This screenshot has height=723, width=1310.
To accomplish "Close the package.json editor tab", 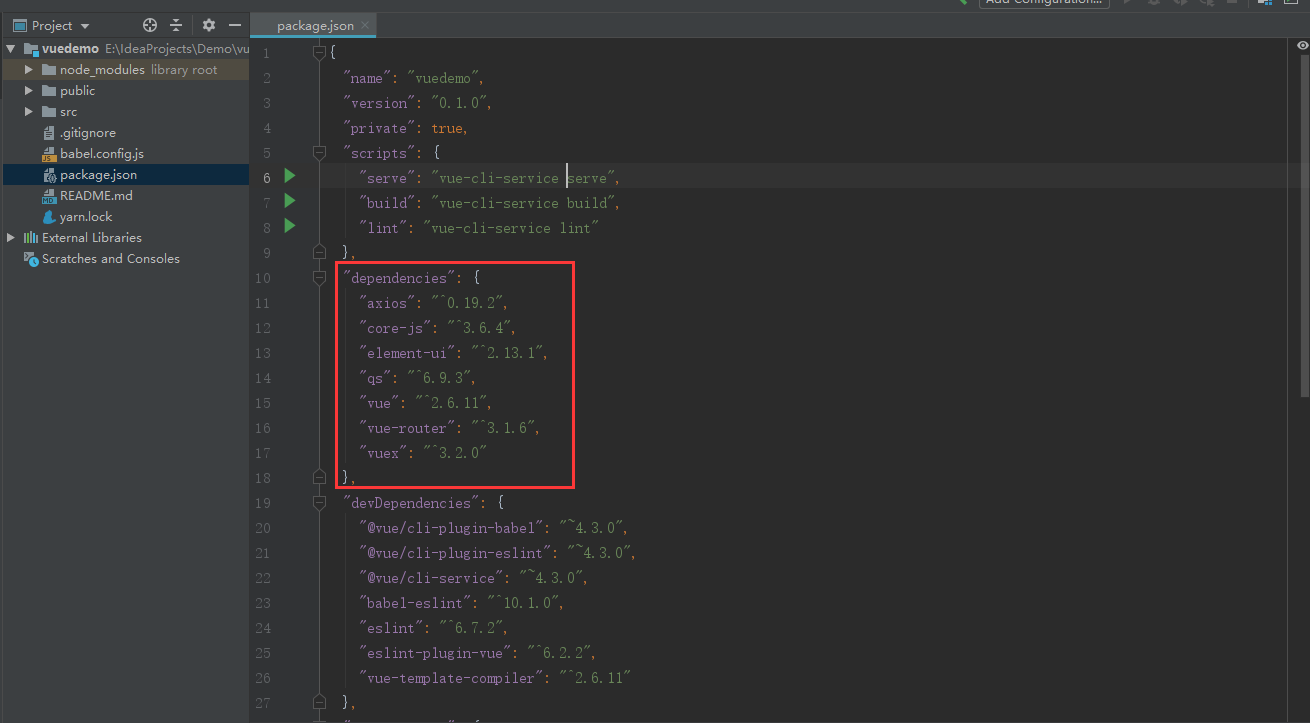I will tap(366, 25).
